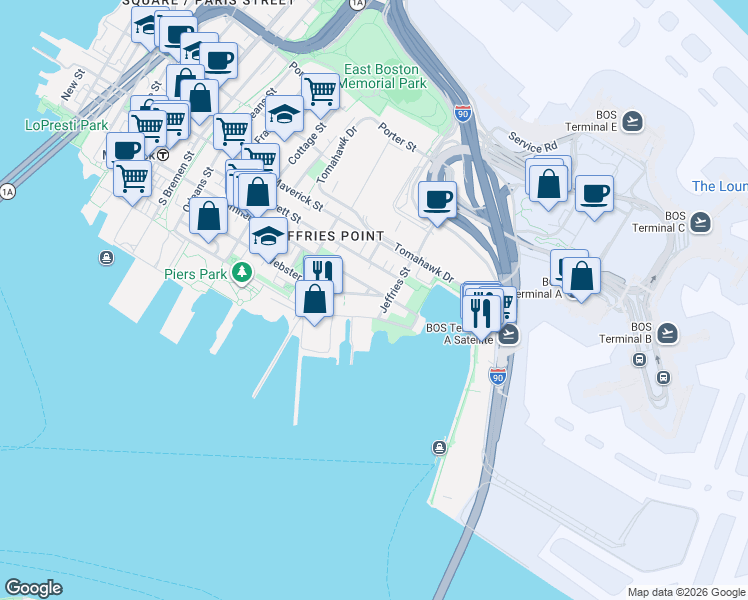Image resolution: width=748 pixels, height=600 pixels.
Task: Click the upper bus stop icon near Terminal B
Action: click(640, 359)
